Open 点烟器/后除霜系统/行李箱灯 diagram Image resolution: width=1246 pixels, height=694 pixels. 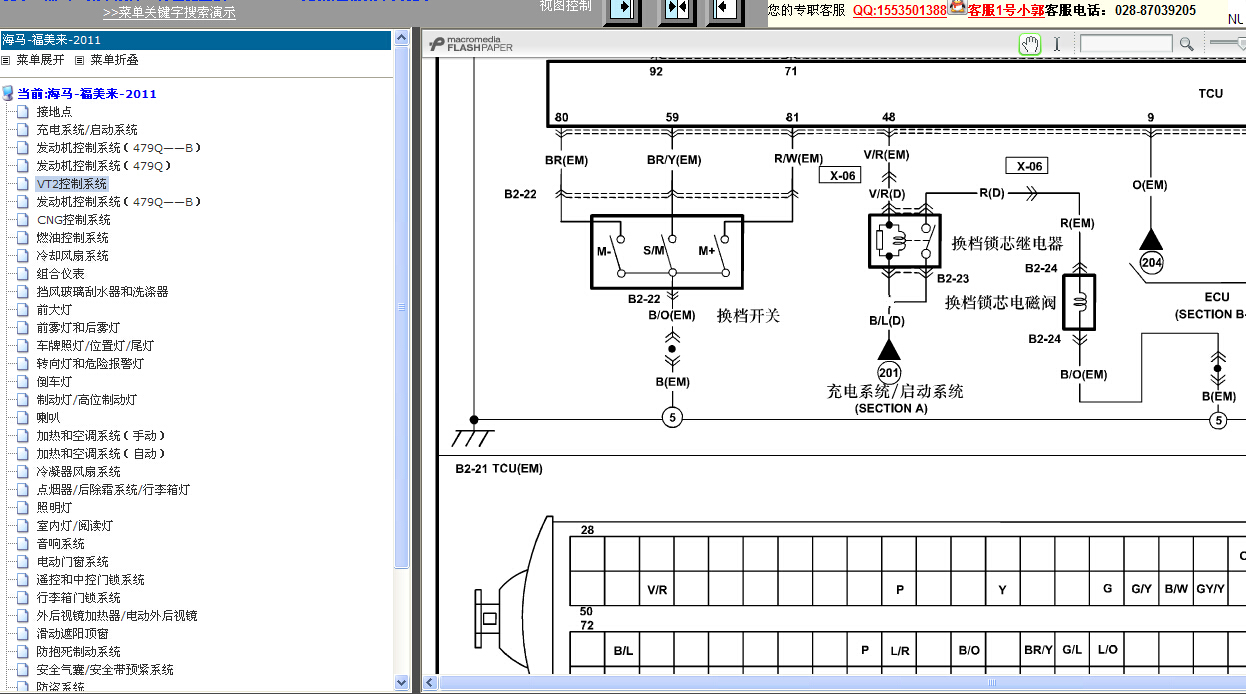(113, 490)
